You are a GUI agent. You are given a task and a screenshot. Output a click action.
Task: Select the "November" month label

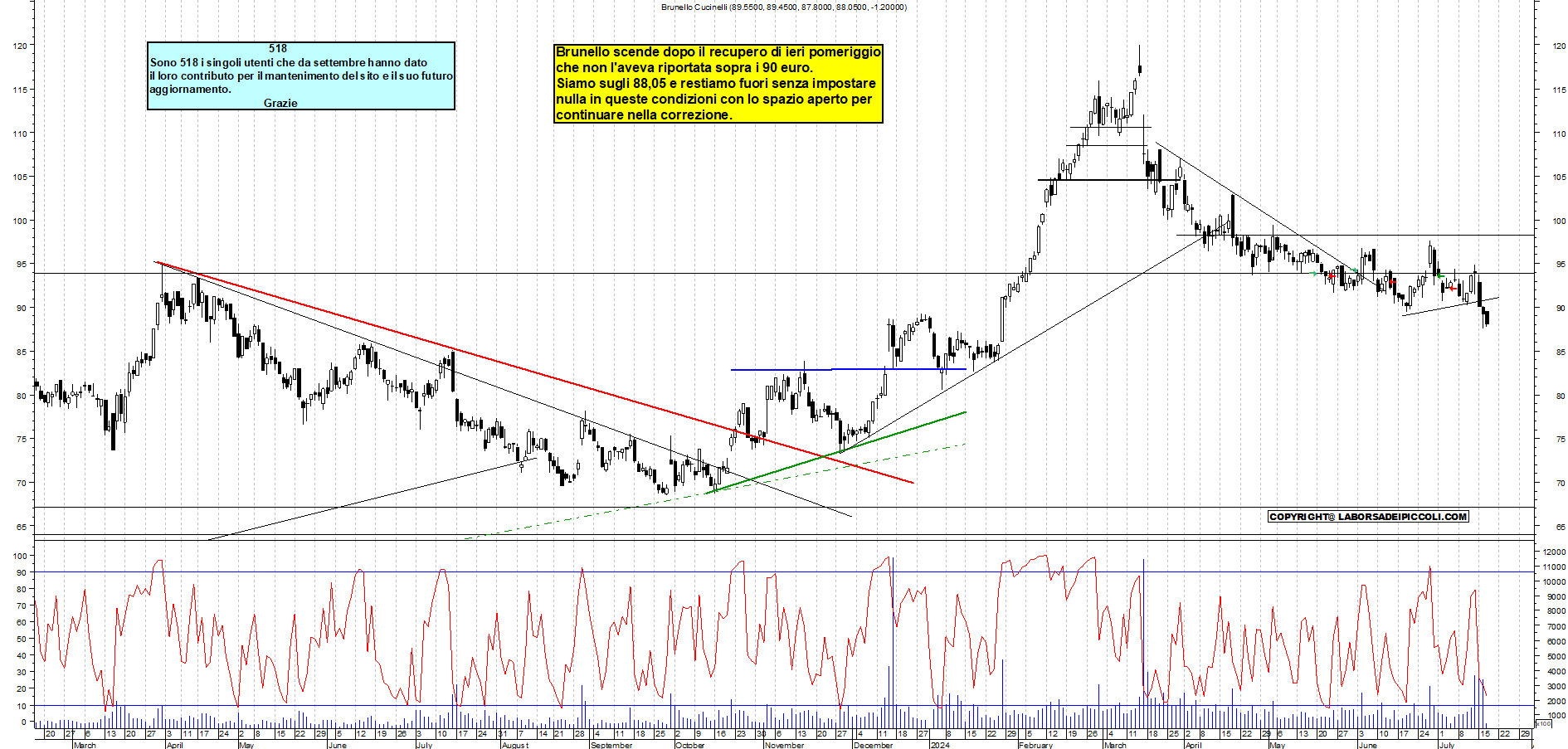[784, 745]
